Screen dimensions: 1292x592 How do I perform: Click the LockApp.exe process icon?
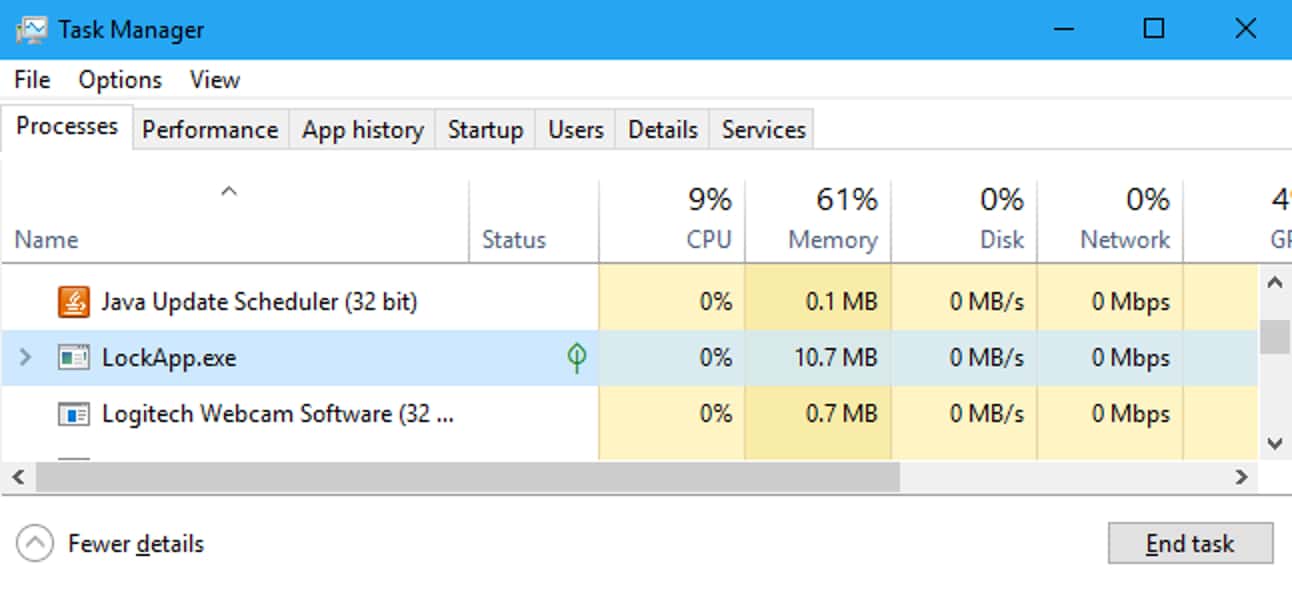74,357
